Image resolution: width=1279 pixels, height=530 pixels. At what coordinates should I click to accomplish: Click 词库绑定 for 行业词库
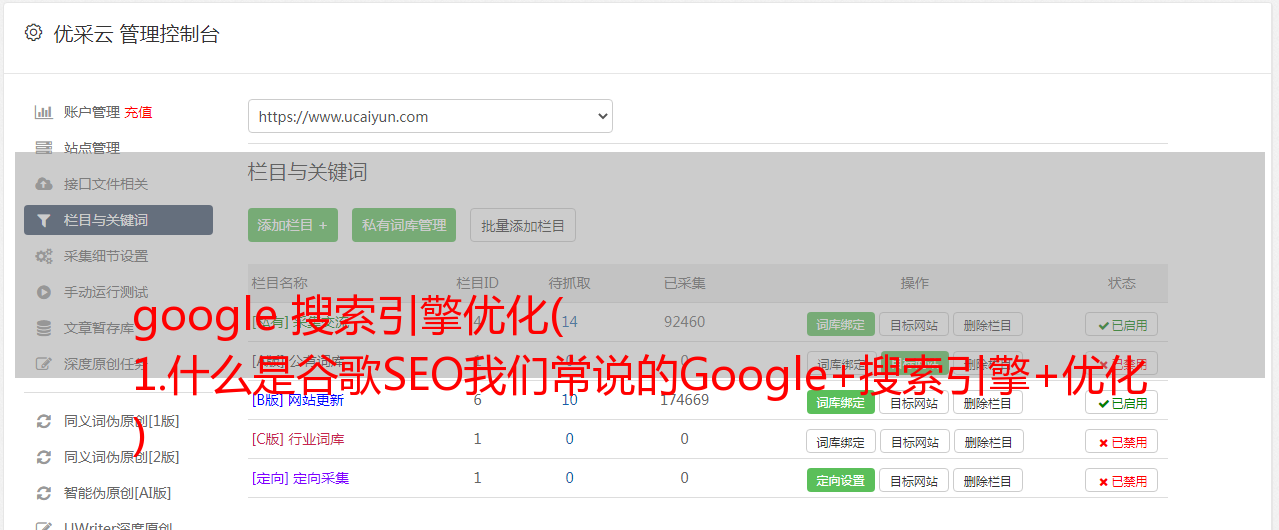pos(841,441)
